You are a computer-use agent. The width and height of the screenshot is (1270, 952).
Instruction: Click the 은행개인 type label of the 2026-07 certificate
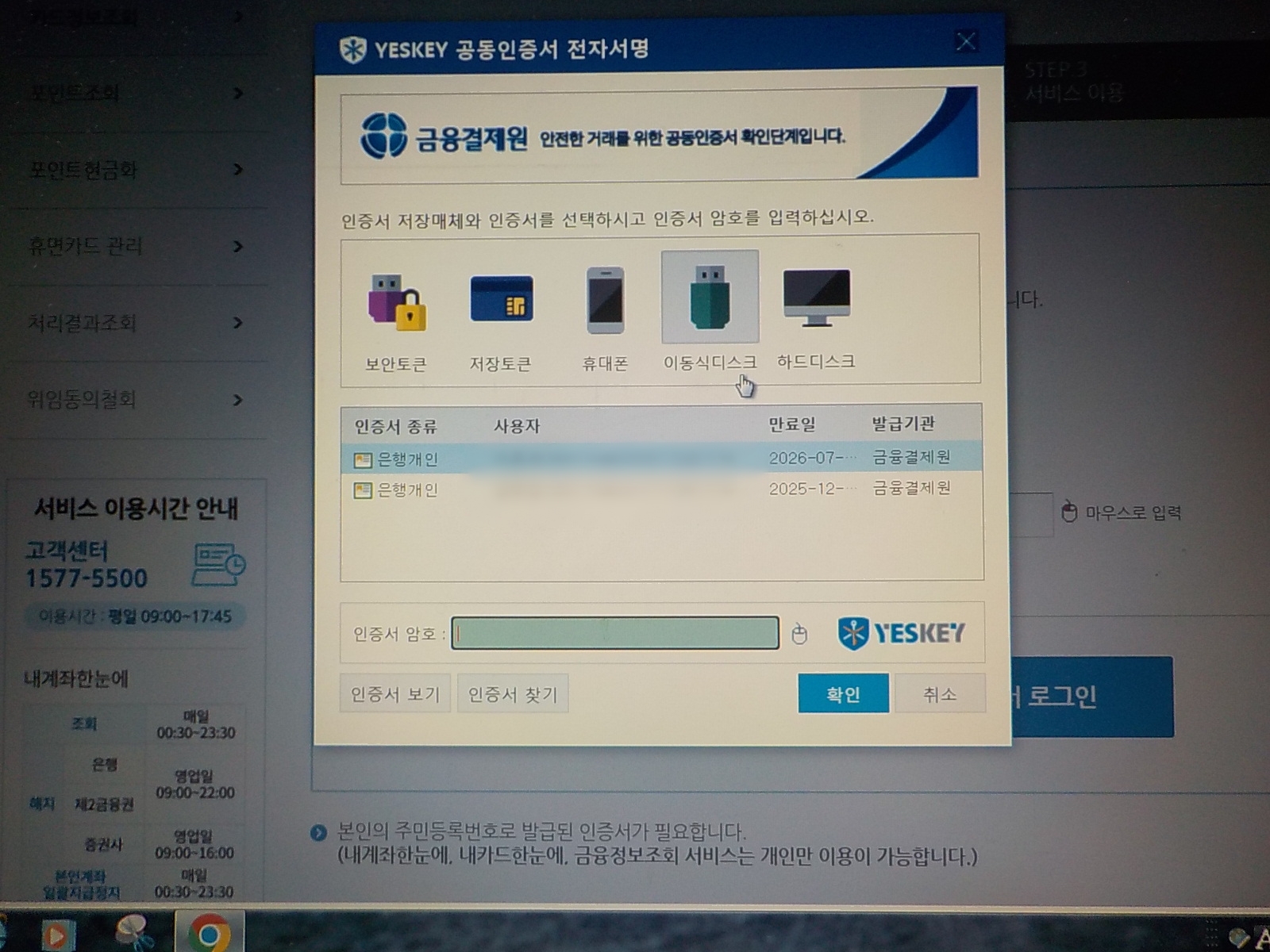407,459
